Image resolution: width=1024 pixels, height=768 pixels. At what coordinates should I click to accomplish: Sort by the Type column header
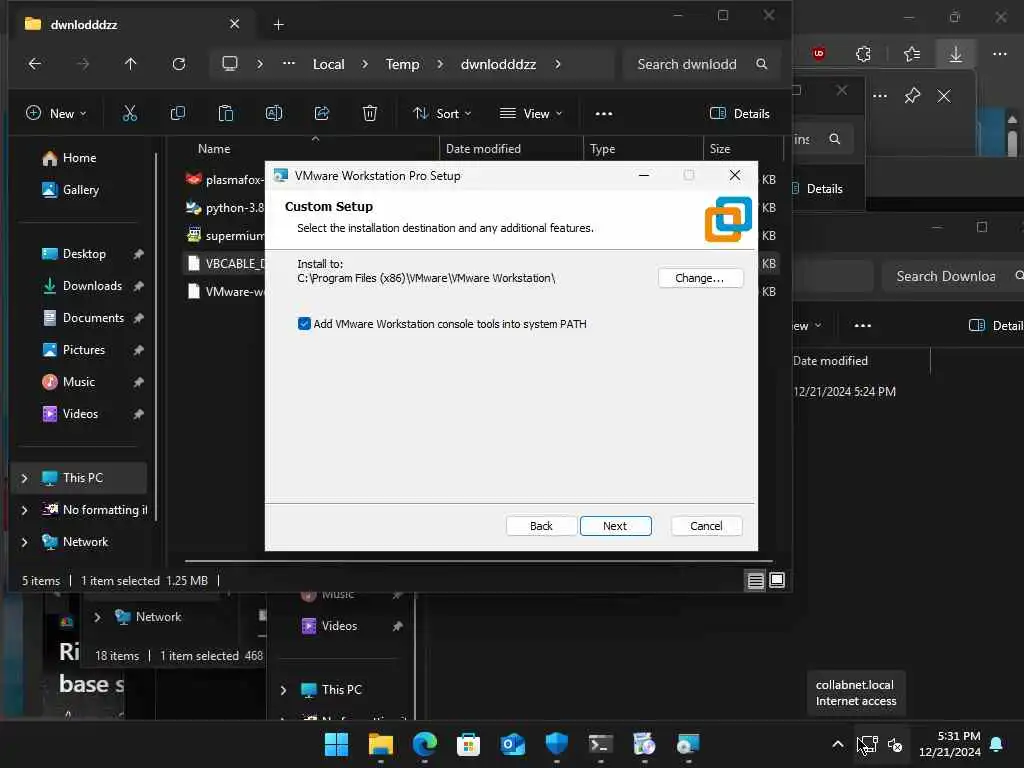click(602, 149)
